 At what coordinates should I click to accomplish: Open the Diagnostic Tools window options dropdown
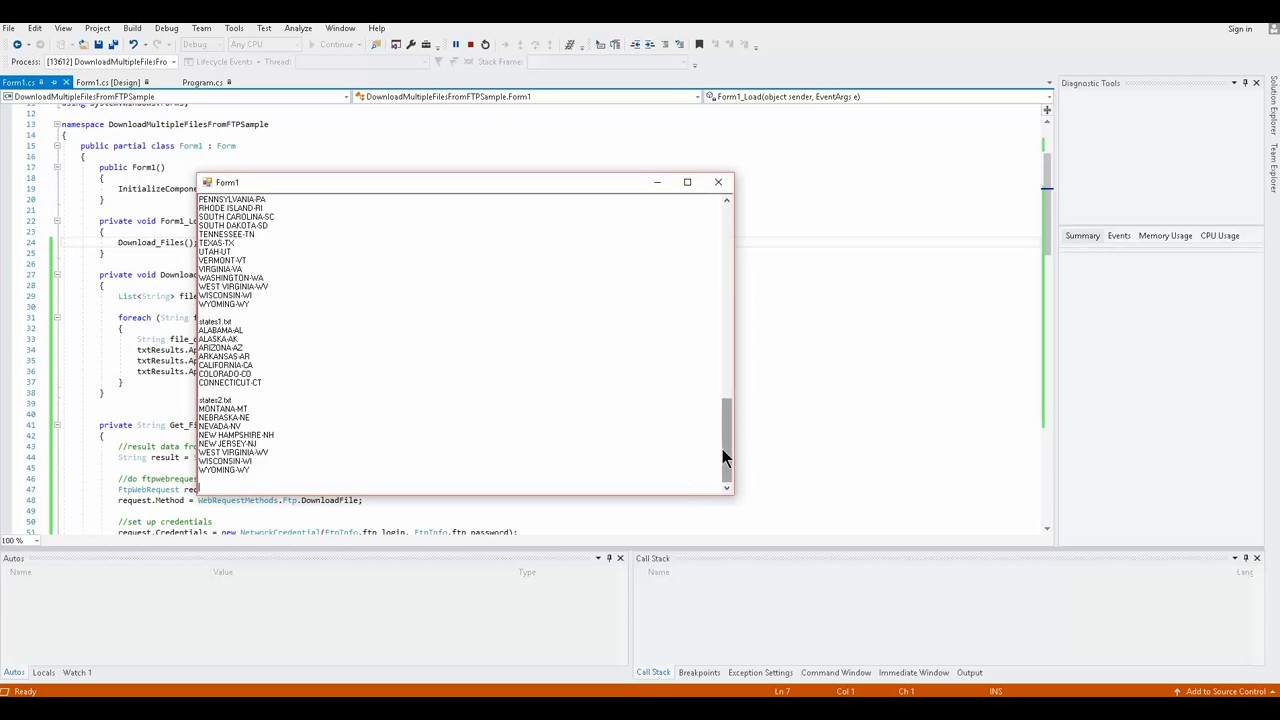(x=1234, y=83)
